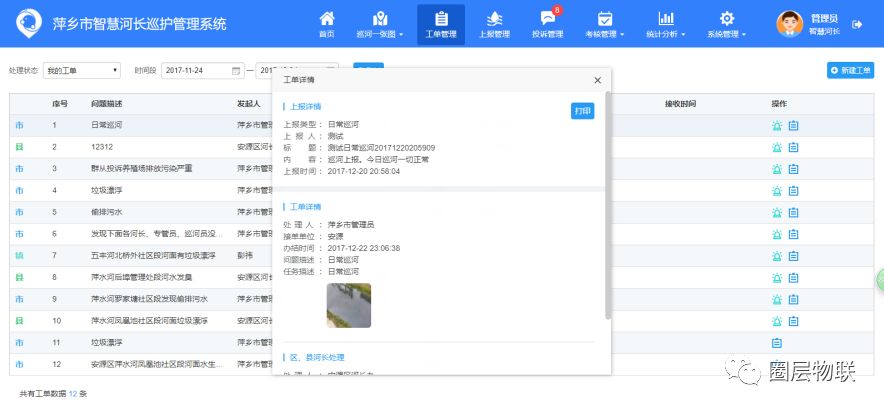The height and width of the screenshot is (411, 884).
Task: Open details clipboard icon in row 9
Action: (x=793, y=299)
